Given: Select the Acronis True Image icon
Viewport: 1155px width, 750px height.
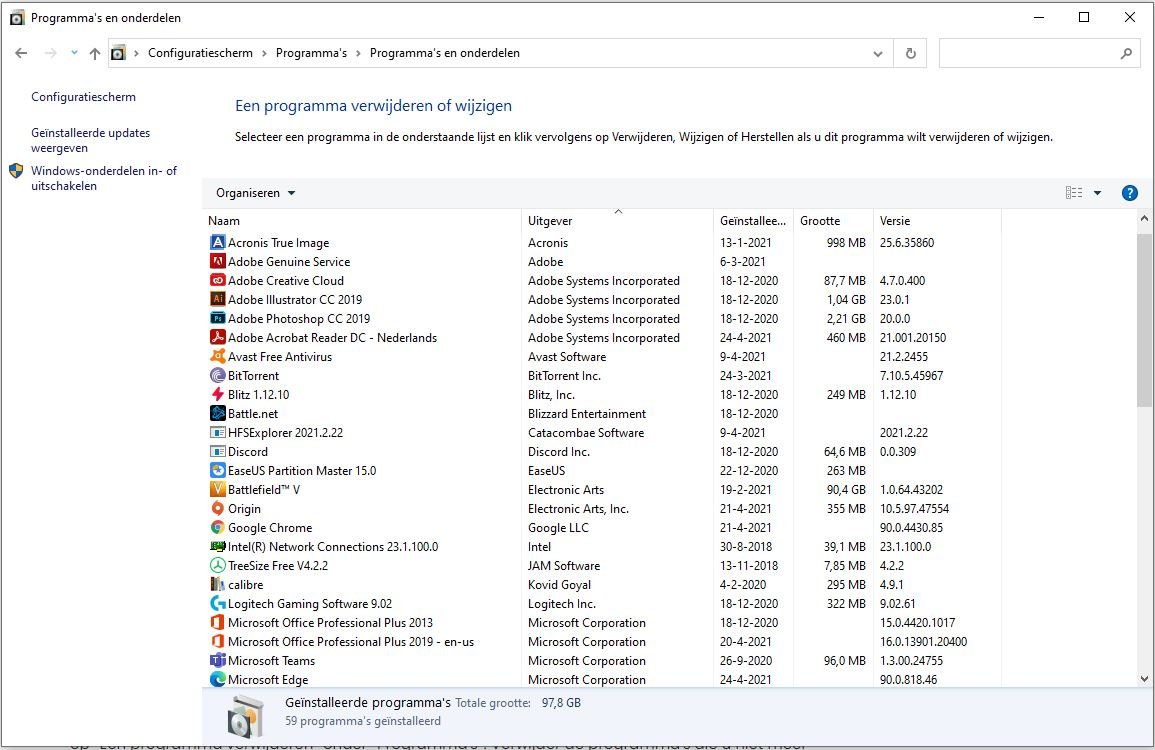Looking at the screenshot, I should pyautogui.click(x=218, y=242).
